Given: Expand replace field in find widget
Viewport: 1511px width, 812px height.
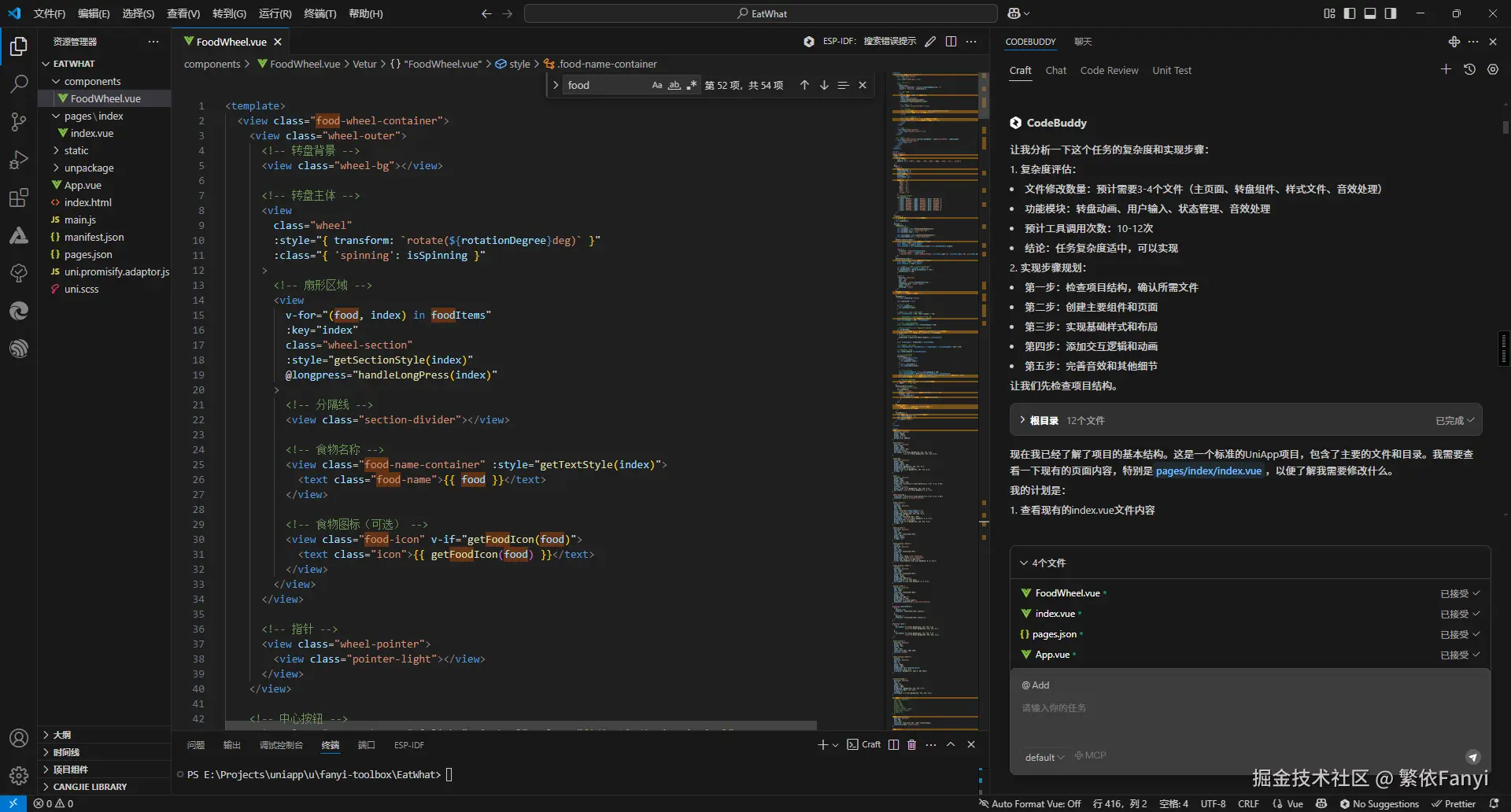Looking at the screenshot, I should click(556, 85).
